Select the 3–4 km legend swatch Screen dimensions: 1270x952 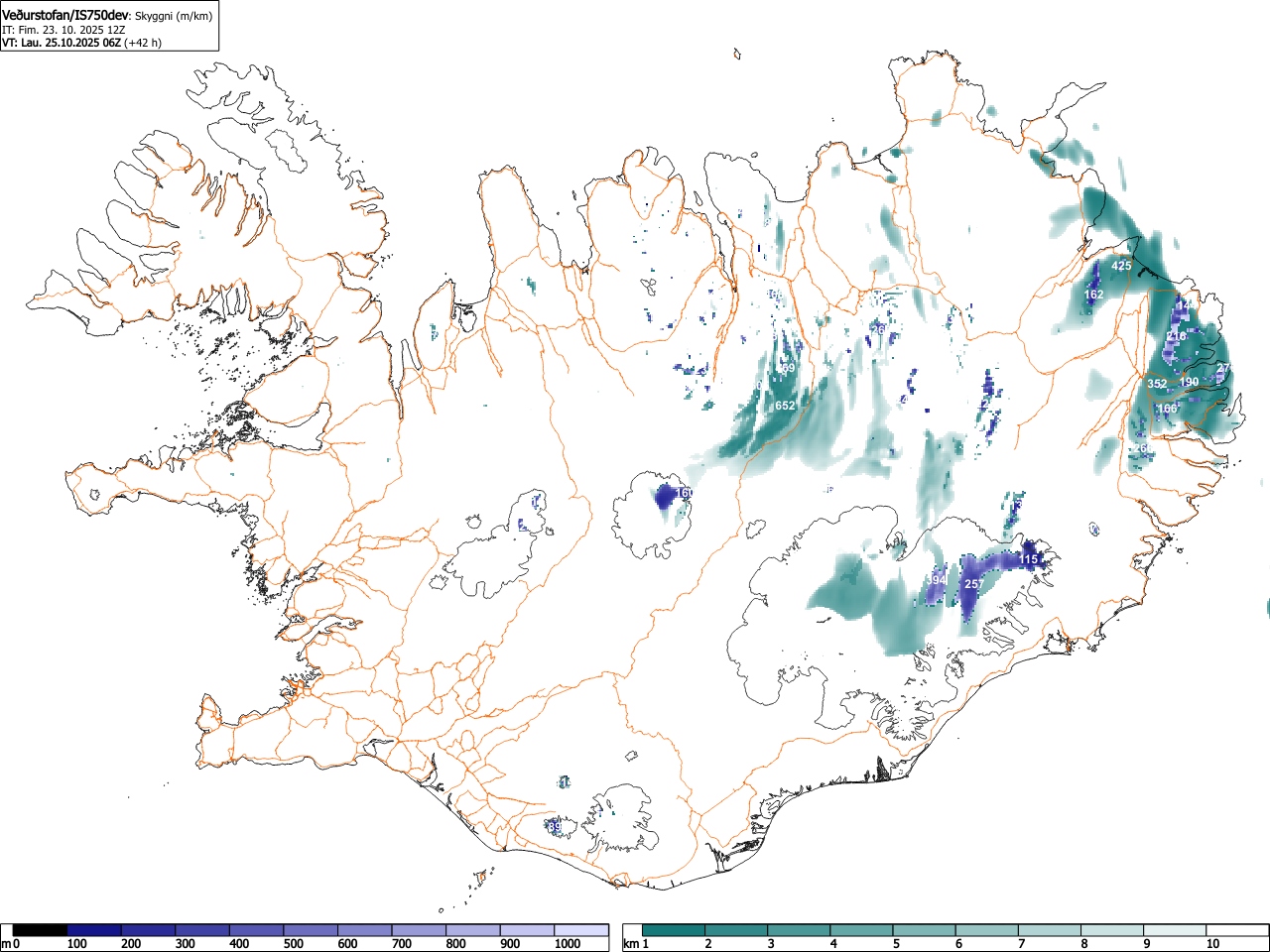point(799,930)
